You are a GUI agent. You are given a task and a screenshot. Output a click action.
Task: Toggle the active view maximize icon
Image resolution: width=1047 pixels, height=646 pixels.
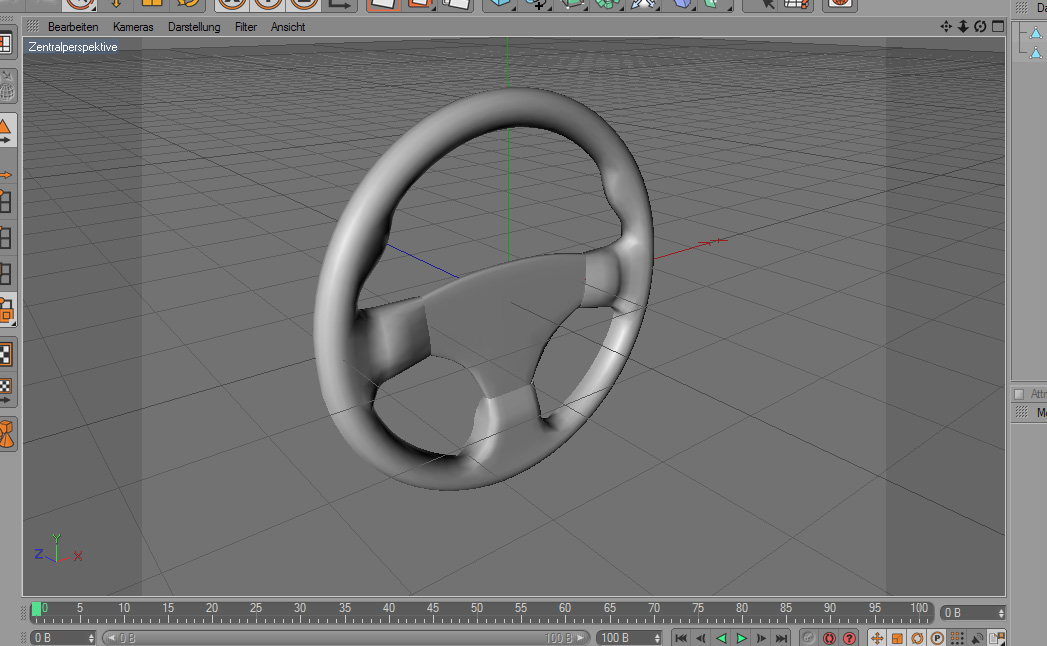(x=998, y=26)
